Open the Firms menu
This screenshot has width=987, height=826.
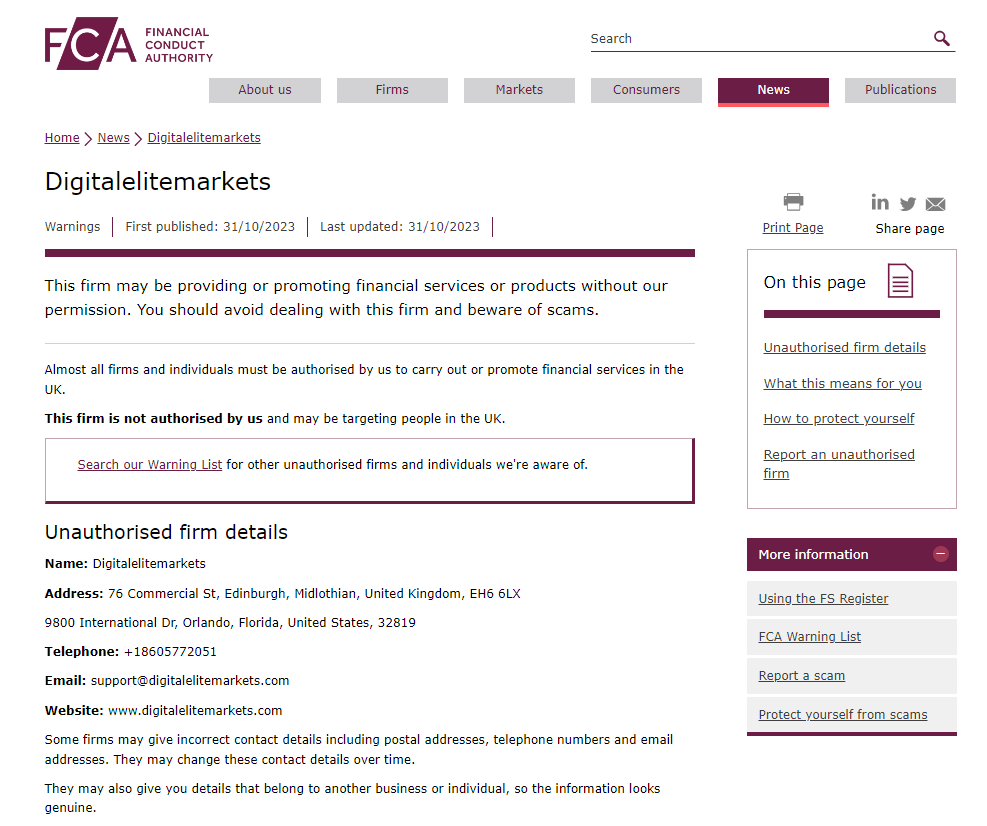pos(392,90)
